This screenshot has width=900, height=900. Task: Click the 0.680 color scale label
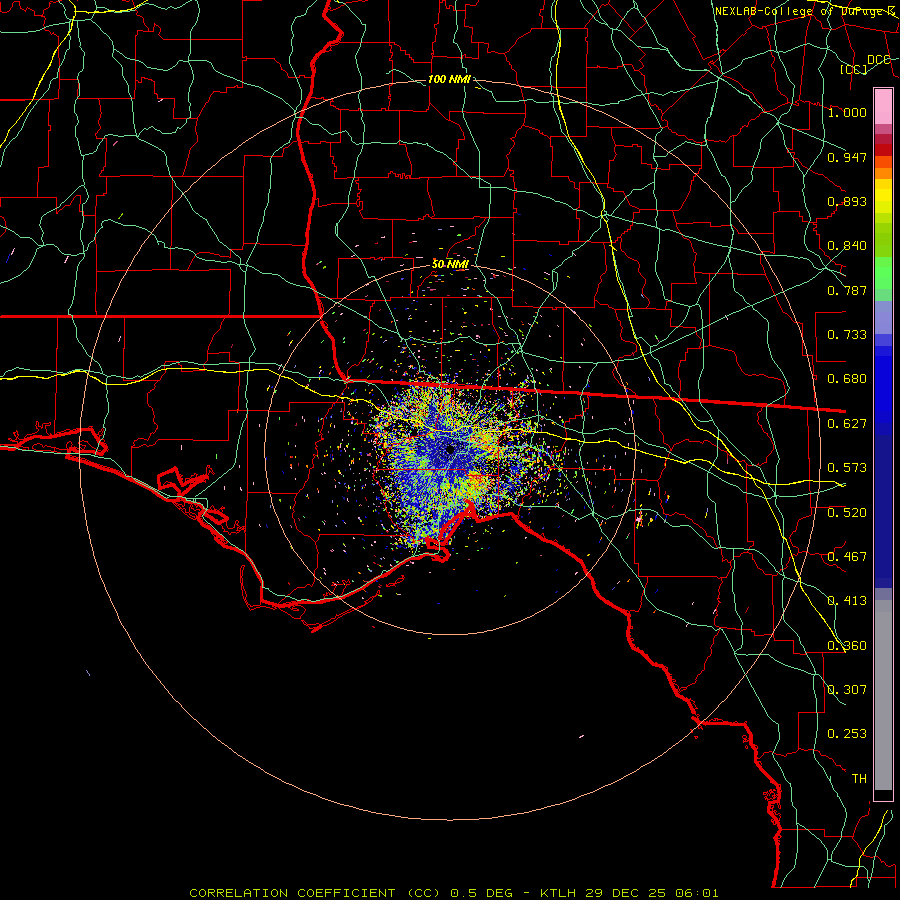pos(847,379)
